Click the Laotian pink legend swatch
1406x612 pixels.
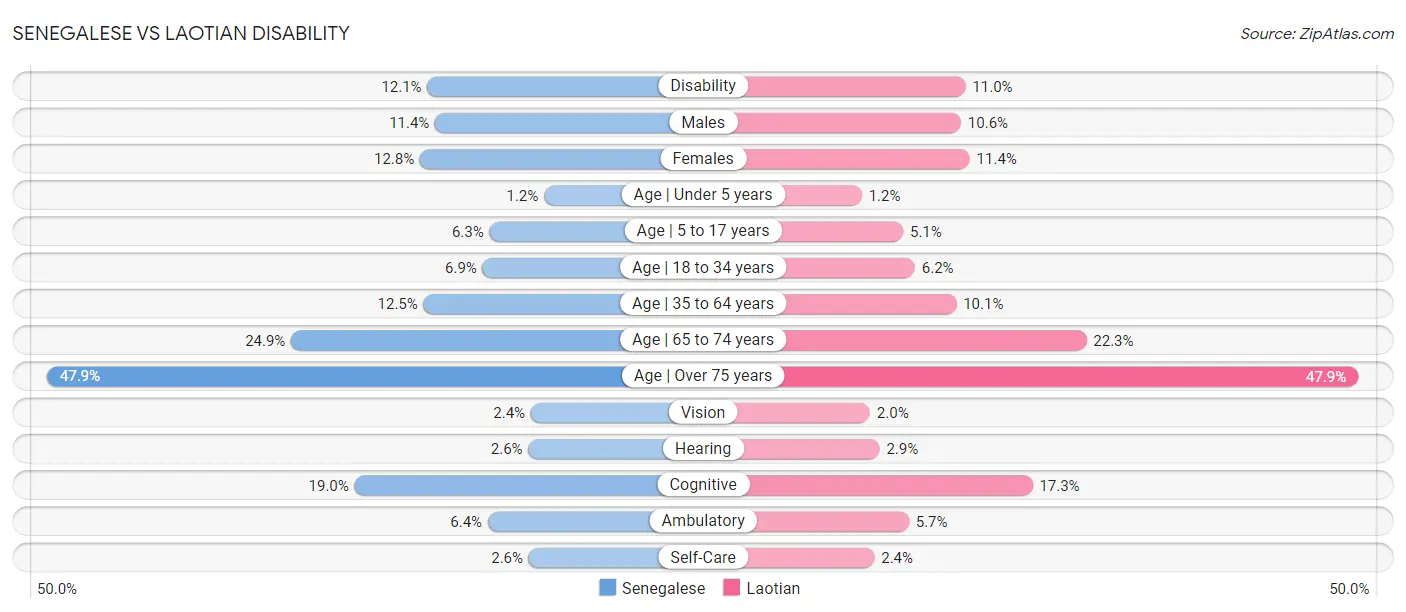pos(732,588)
